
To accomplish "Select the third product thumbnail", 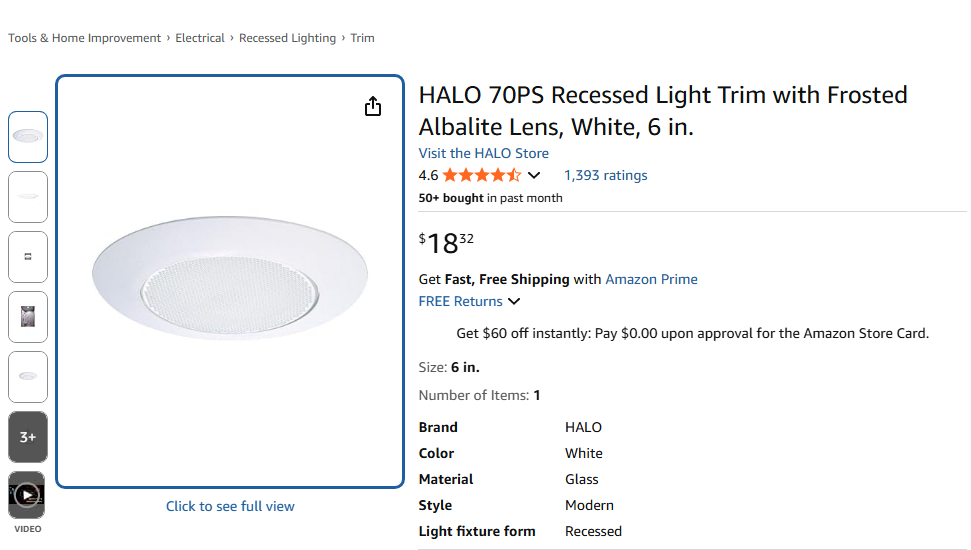I will tap(28, 257).
